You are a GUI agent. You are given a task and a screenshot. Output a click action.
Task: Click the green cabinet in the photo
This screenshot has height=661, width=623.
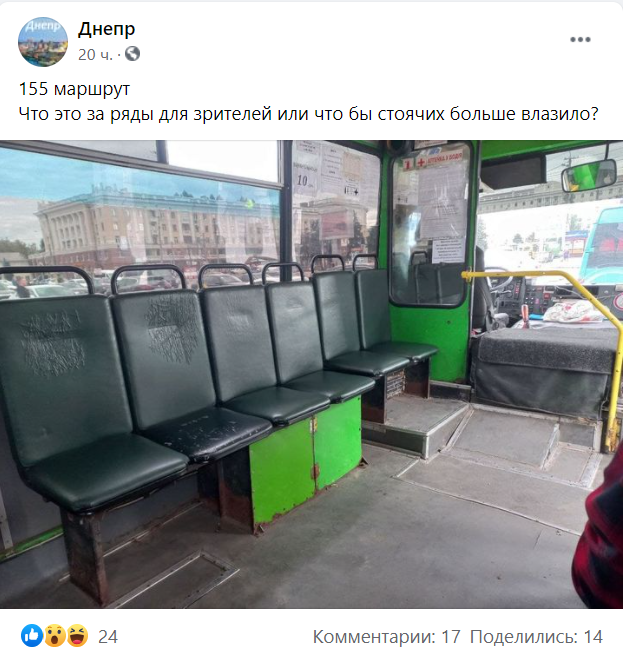(306, 461)
